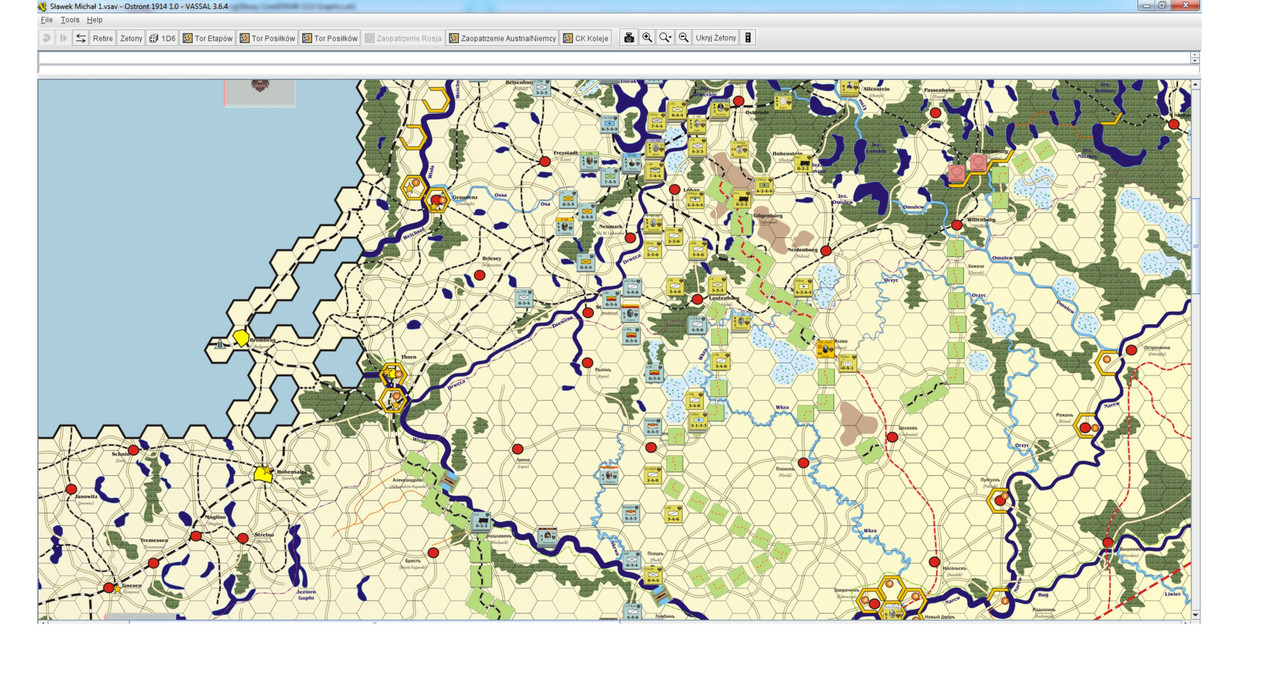Screen dimensions: 1280x693
Task: Click the 'Passenheim' map label
Action: point(939,89)
